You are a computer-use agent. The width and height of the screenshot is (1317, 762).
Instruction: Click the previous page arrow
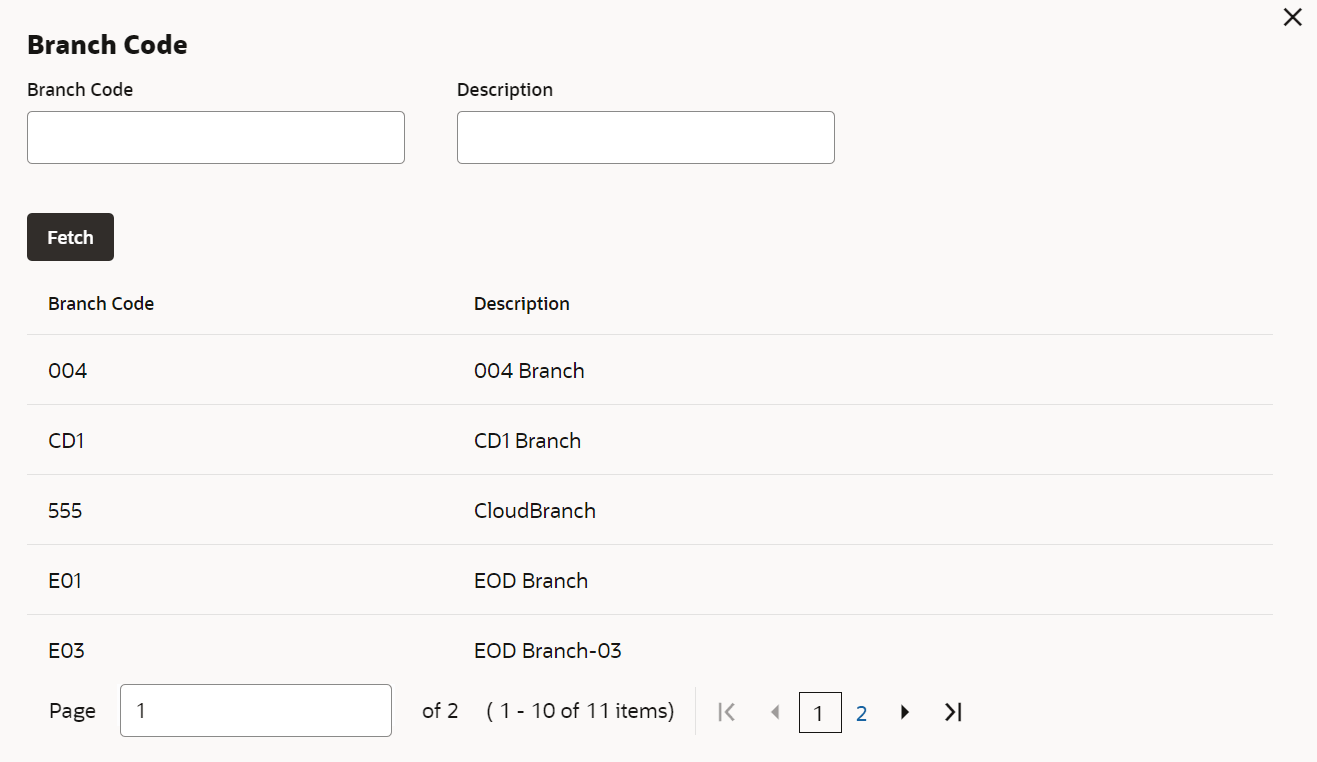tap(774, 712)
